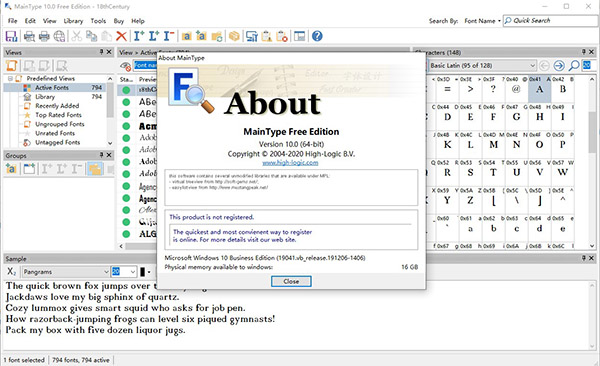Click the Save icon in toolbar

click(x=11, y=36)
